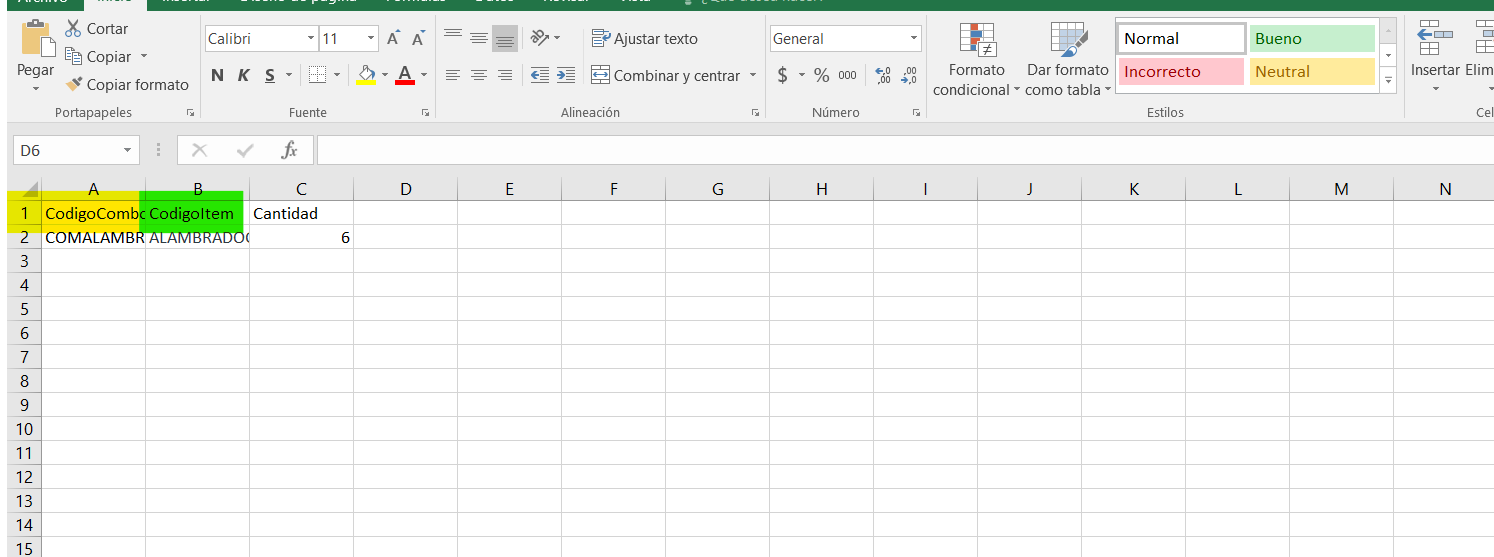The image size is (1494, 557).
Task: Select the yellow CodigoCombo cell
Action: tap(93, 213)
